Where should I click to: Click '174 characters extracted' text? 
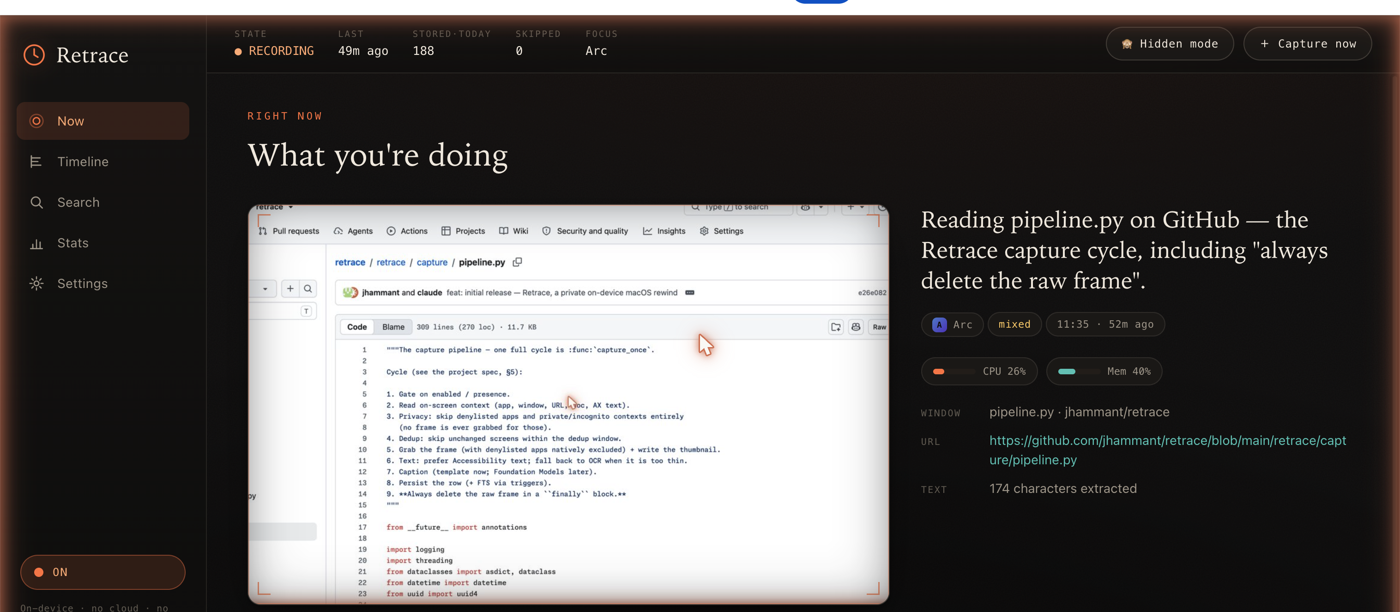[x=1063, y=489]
